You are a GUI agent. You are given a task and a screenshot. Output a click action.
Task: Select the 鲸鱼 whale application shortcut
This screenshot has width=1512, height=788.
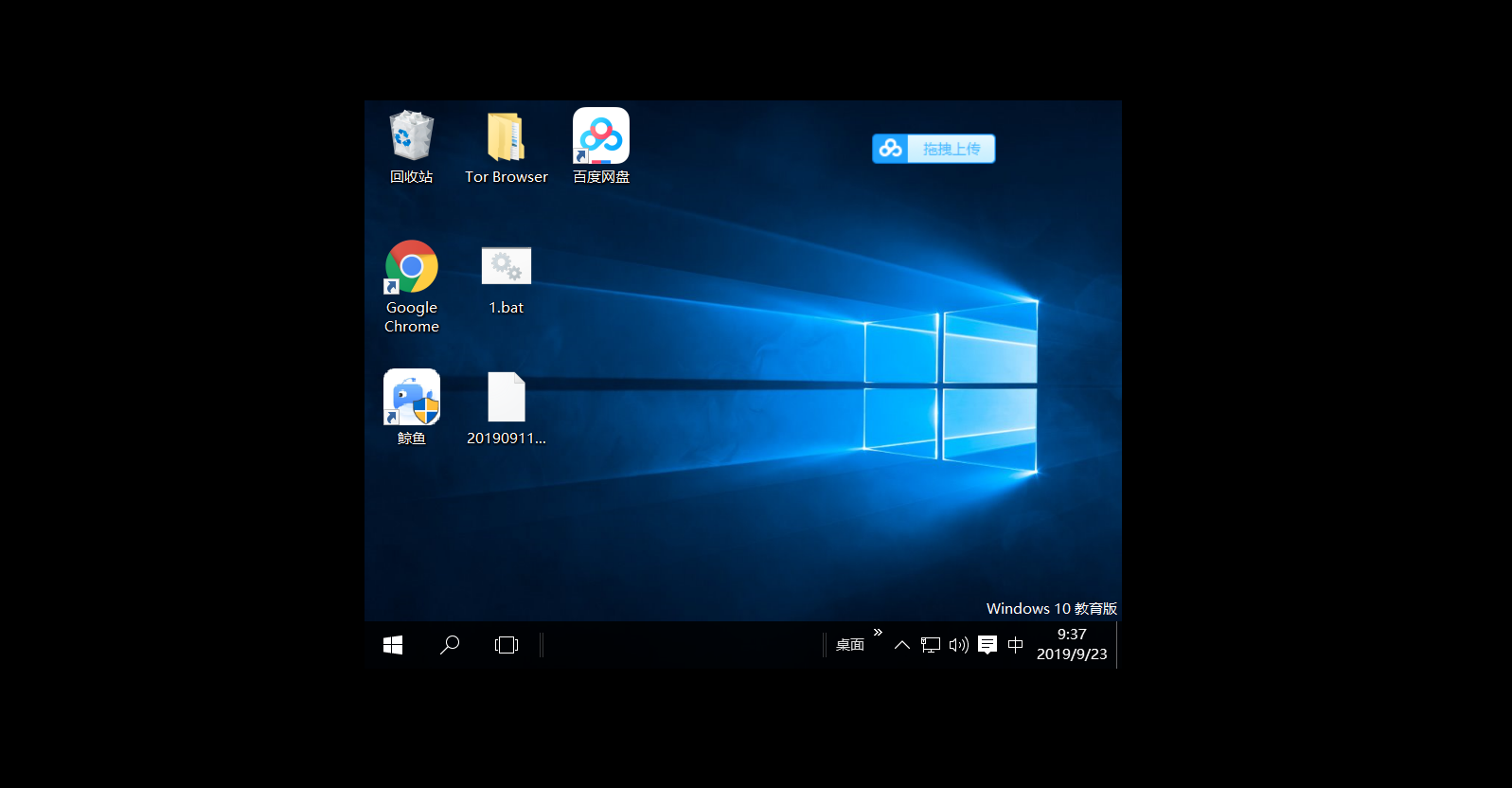click(x=412, y=407)
